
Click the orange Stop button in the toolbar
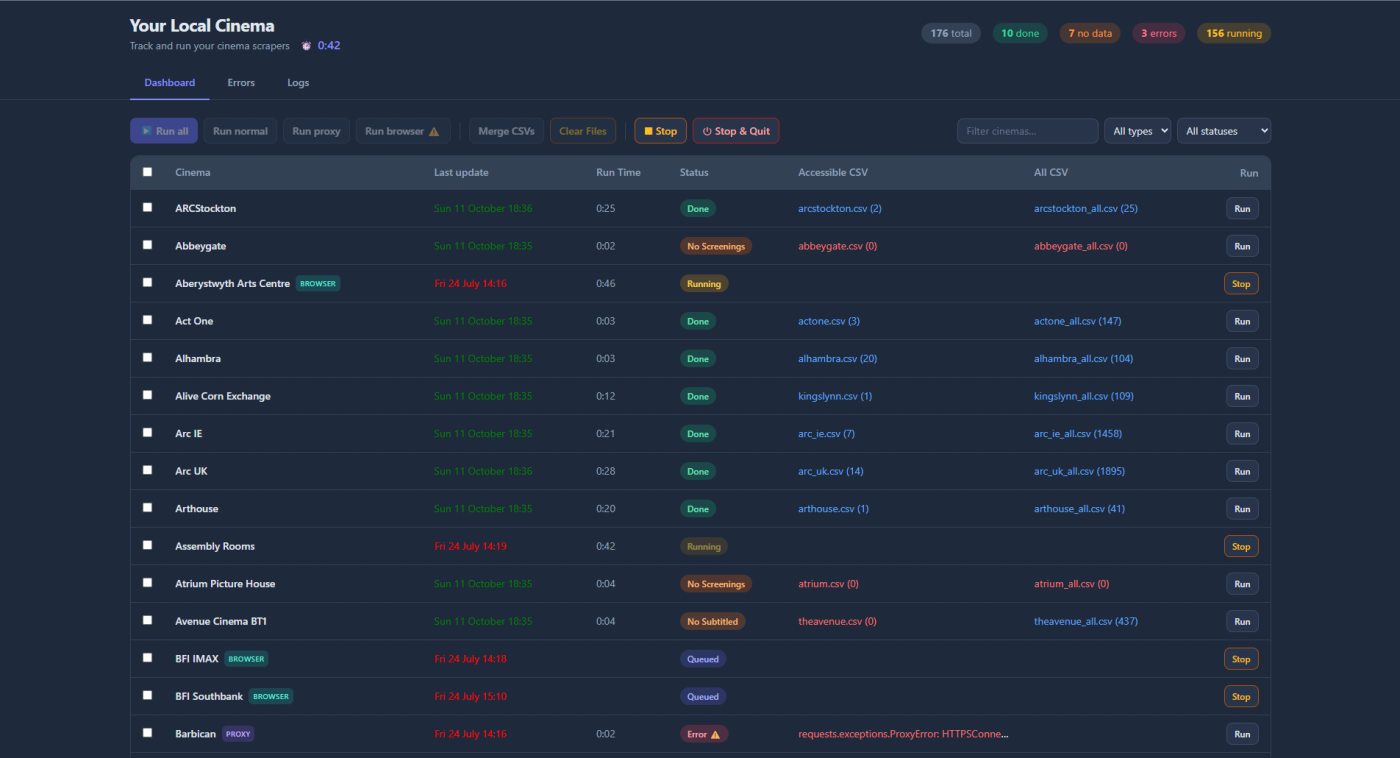point(660,131)
